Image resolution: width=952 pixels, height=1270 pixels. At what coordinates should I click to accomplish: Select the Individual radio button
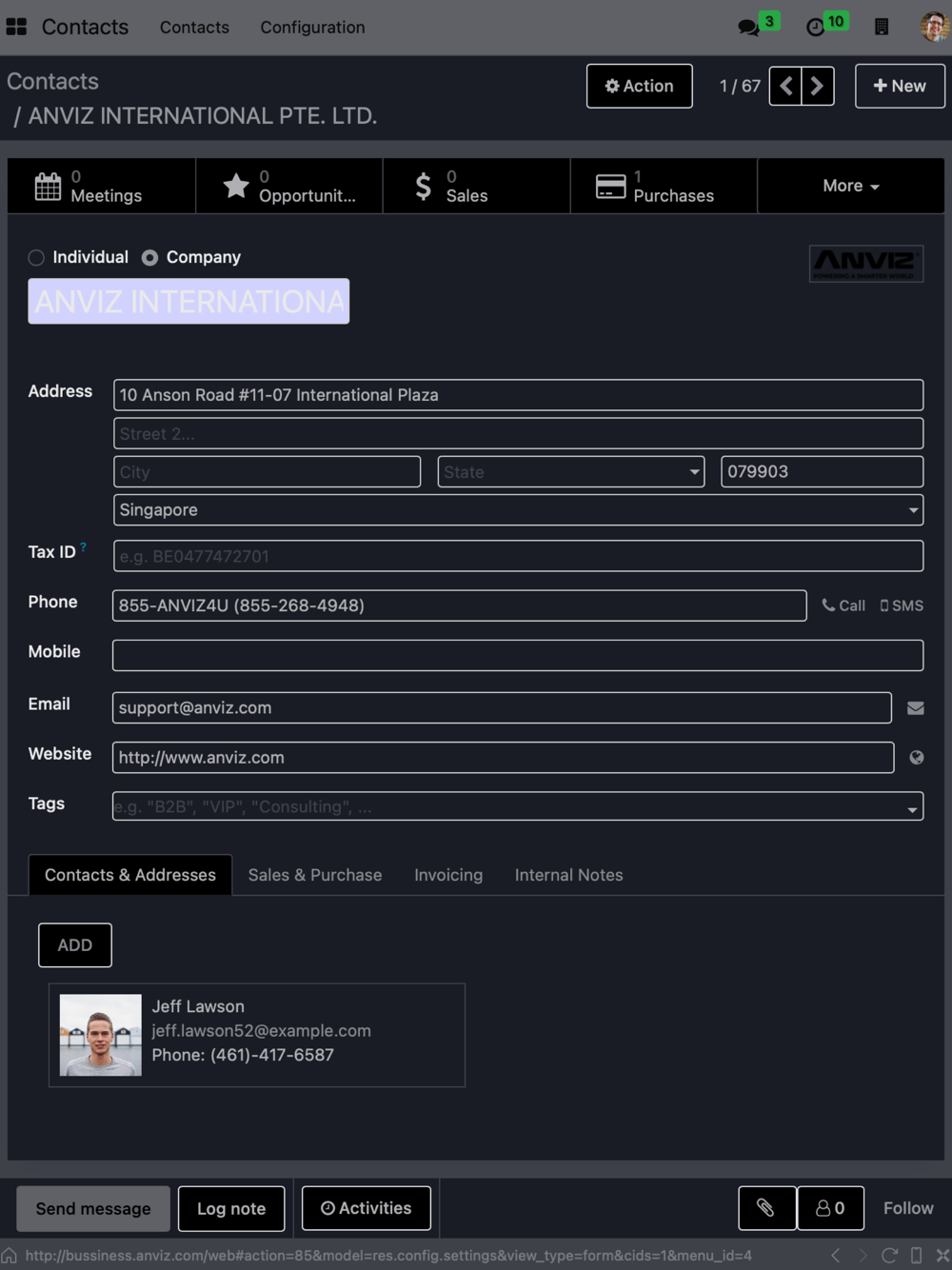tap(36, 257)
